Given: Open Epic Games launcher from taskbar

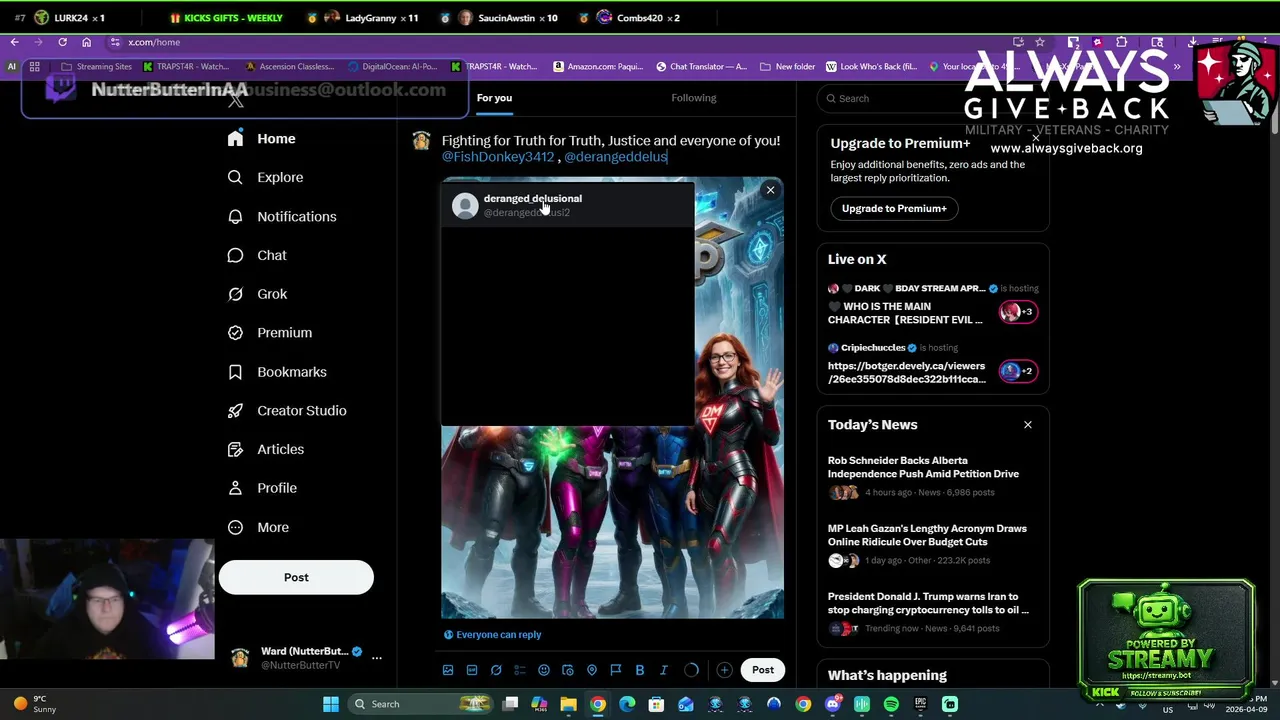Looking at the screenshot, I should tap(921, 704).
